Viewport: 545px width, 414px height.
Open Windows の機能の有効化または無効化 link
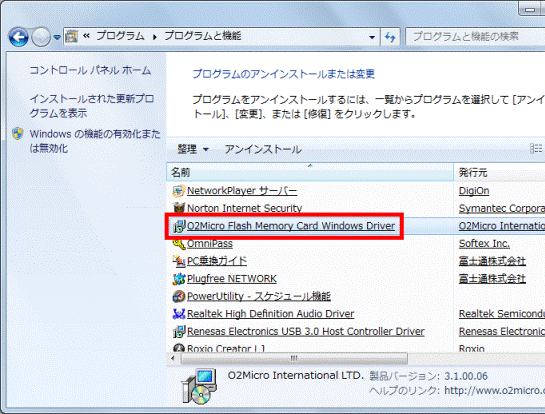(x=95, y=141)
